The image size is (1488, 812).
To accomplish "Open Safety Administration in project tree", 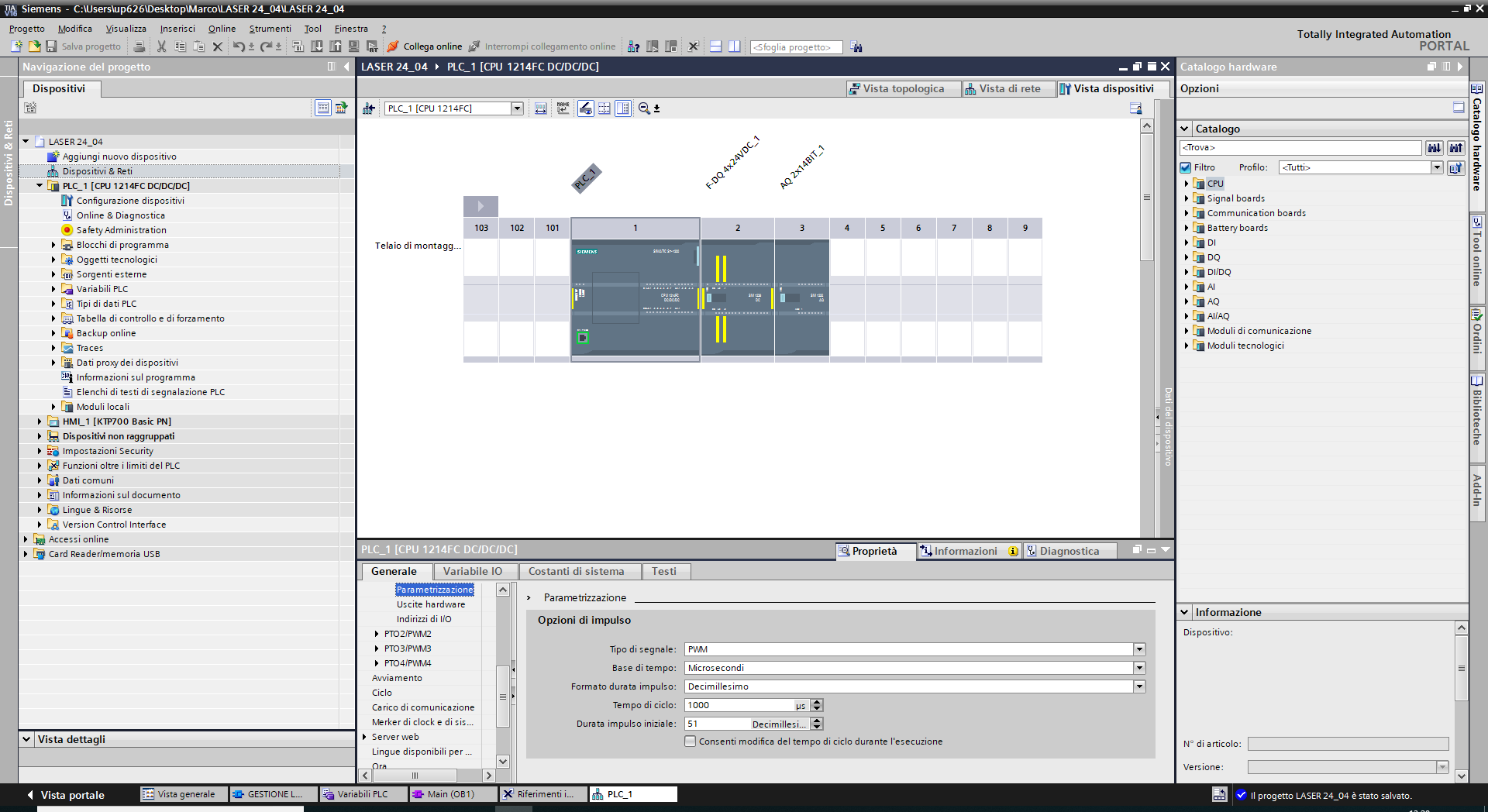I will tap(121, 230).
